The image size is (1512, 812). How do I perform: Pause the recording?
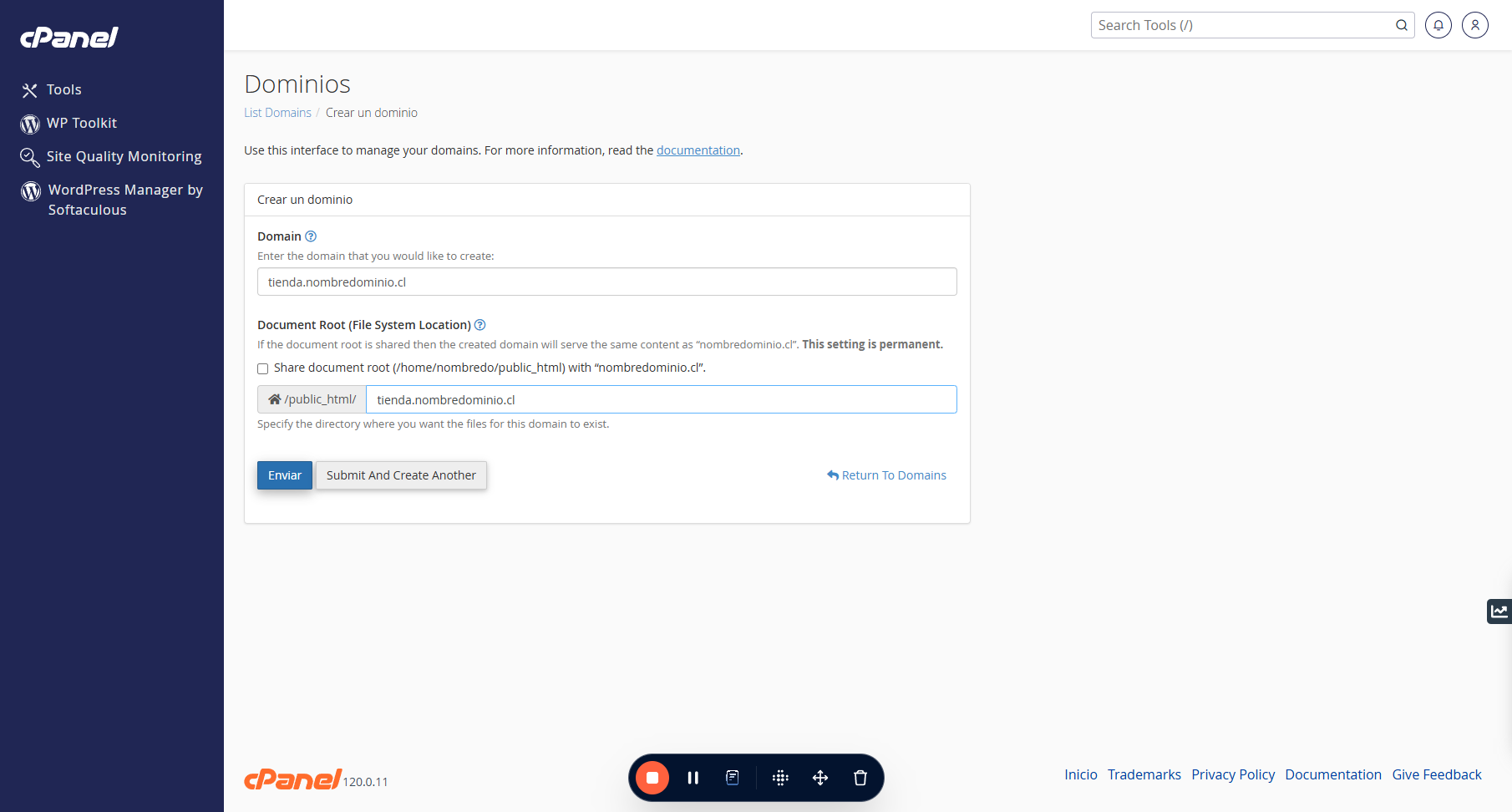[693, 778]
